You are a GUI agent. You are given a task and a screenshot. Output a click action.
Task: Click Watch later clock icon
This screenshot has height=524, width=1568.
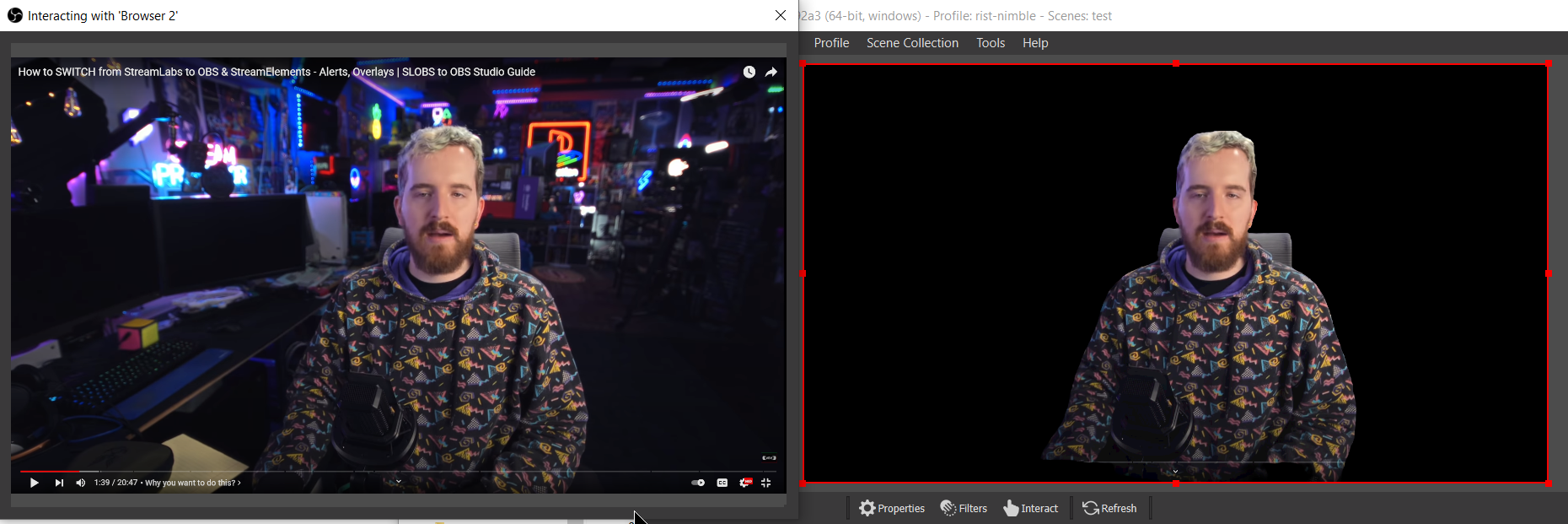pos(749,72)
